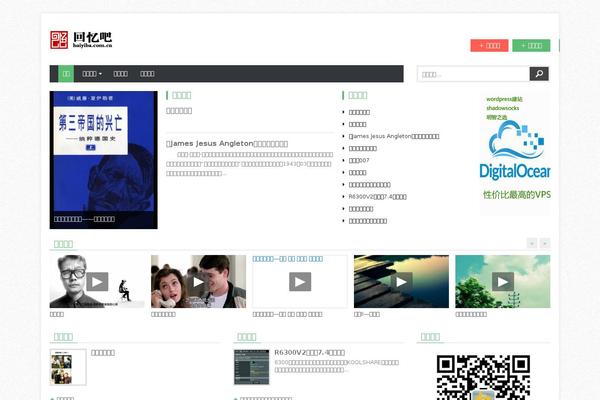Click the huiyiba.com.cn site logo
Screen dimensions: 600x400
[x=81, y=40]
